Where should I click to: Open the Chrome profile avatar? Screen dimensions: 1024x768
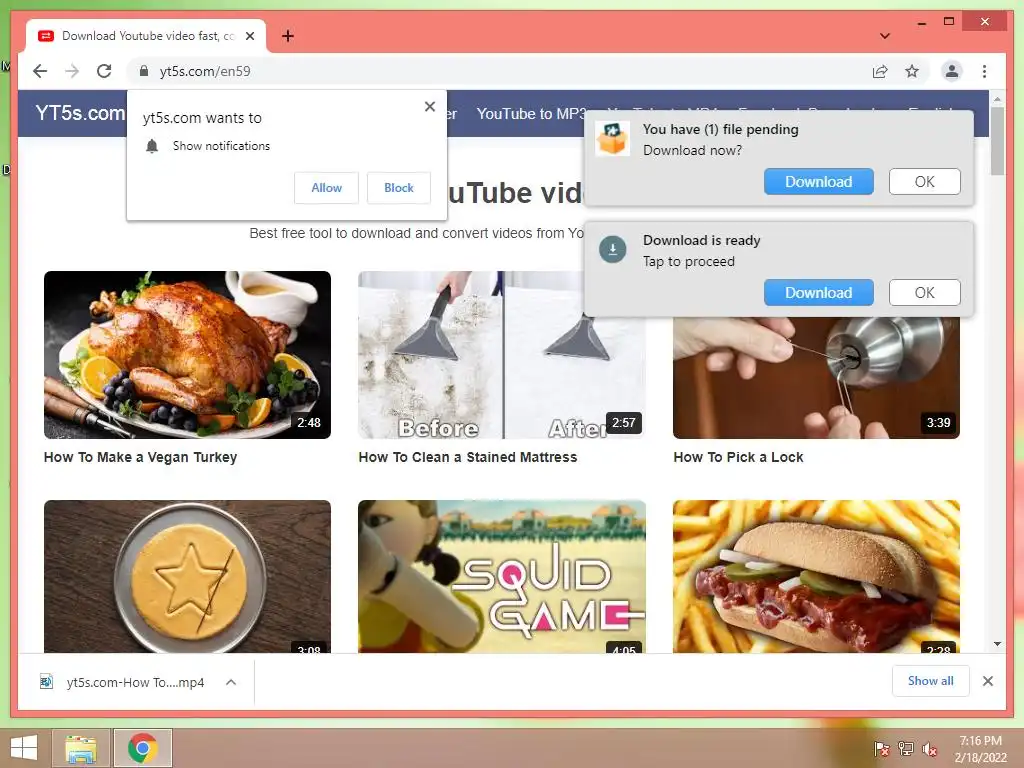click(952, 71)
